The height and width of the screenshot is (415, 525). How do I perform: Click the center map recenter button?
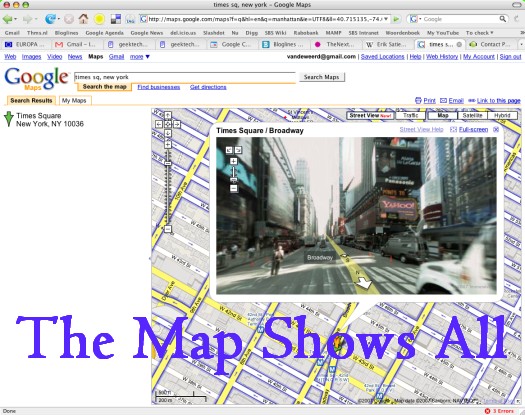168,124
